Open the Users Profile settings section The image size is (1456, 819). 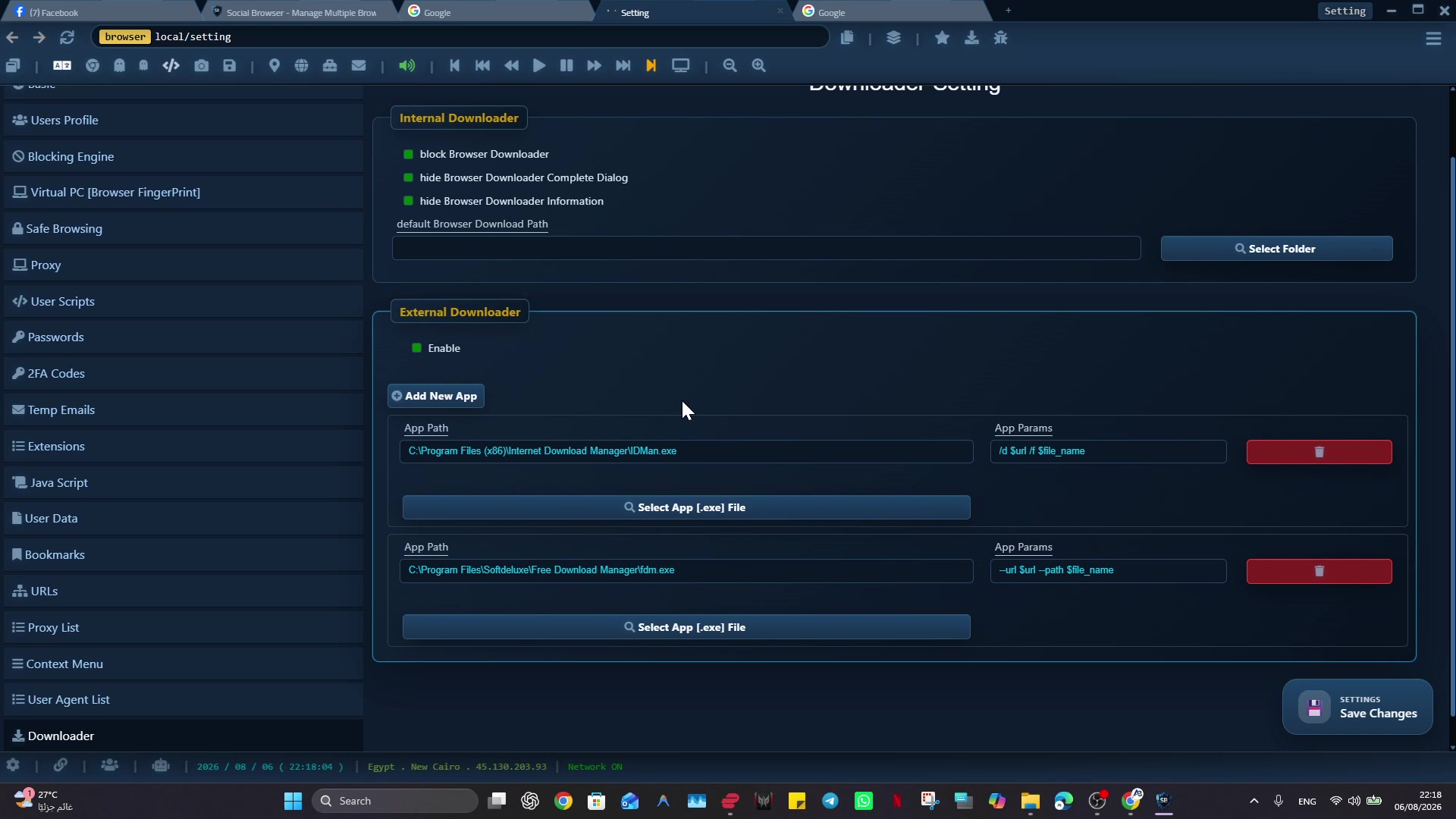click(184, 121)
